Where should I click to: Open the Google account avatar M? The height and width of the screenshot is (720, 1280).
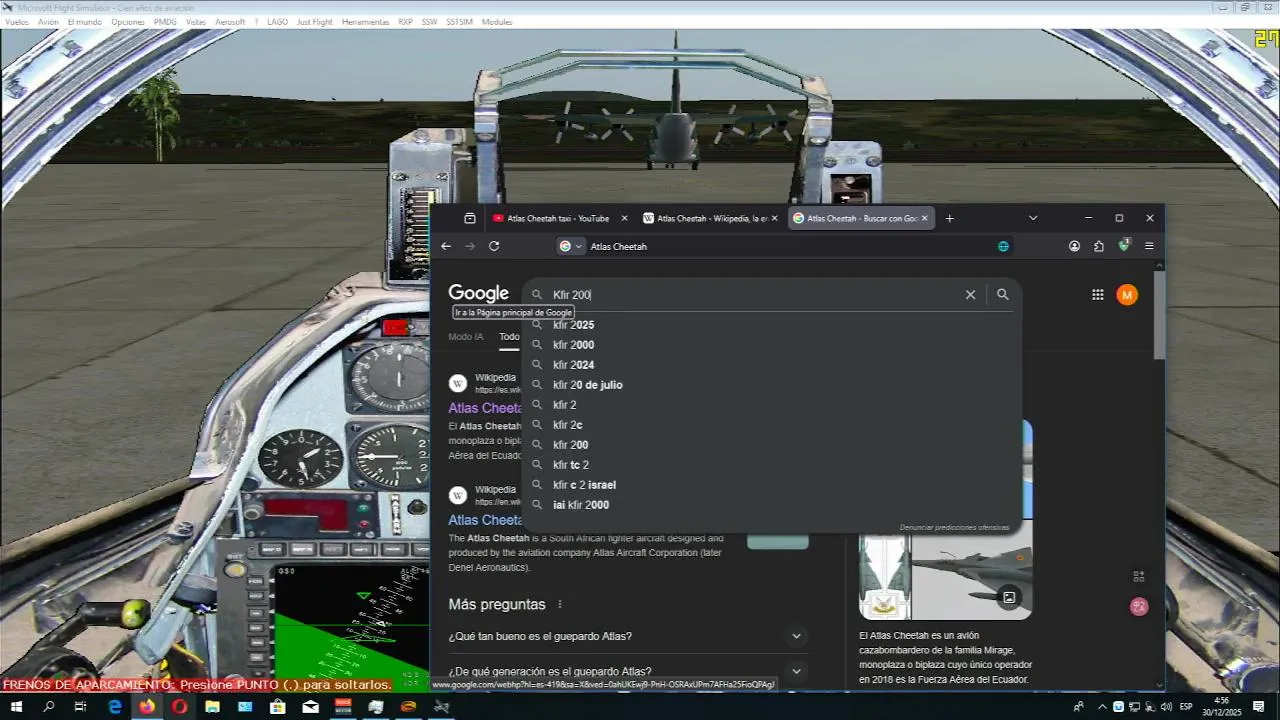(x=1127, y=295)
